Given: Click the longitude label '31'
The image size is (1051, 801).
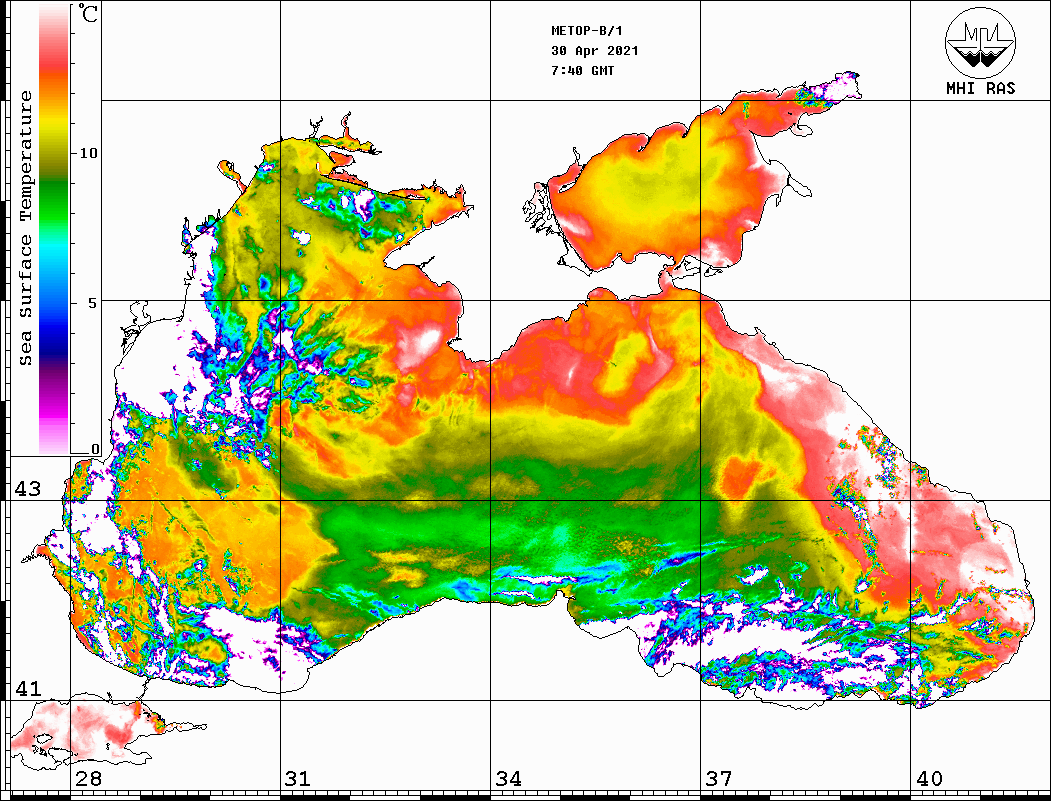Looking at the screenshot, I should tap(298, 778).
